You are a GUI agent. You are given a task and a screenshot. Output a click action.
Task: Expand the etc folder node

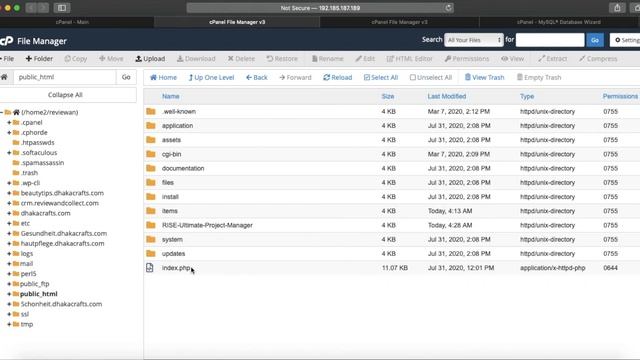(9, 223)
